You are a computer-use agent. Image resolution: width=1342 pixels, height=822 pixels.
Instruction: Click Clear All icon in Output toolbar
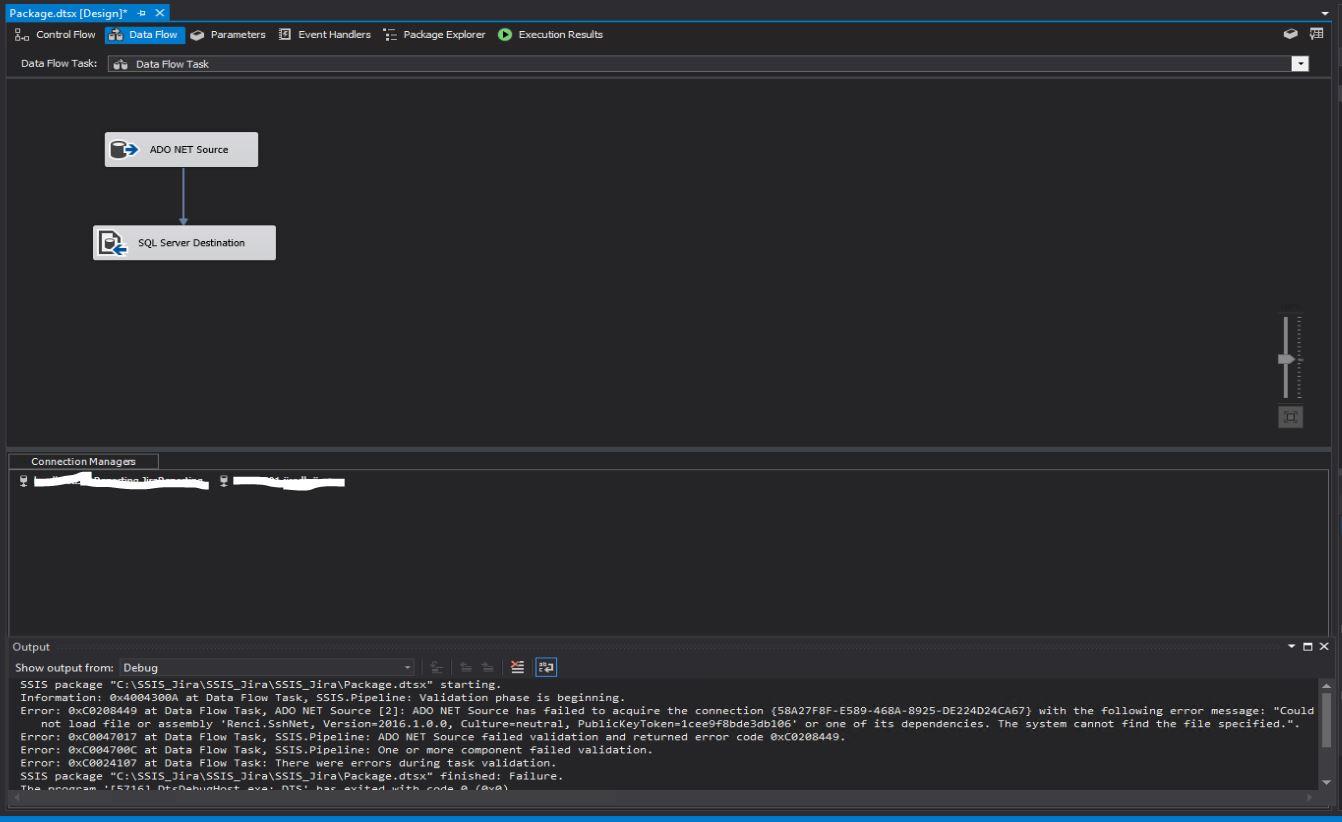pyautogui.click(x=517, y=667)
